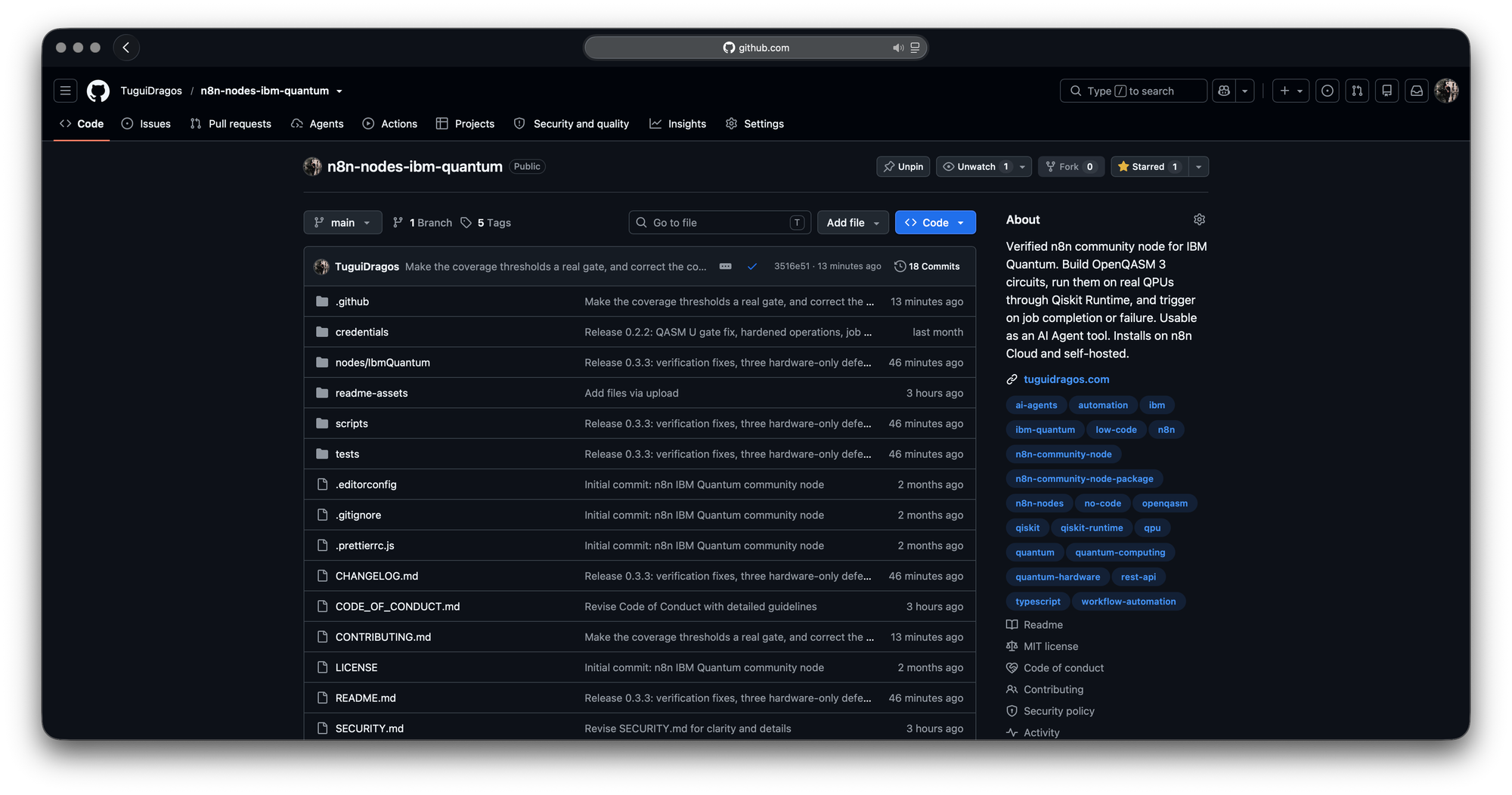
Task: Select the quantum-computing topic tag
Action: coord(1120,552)
